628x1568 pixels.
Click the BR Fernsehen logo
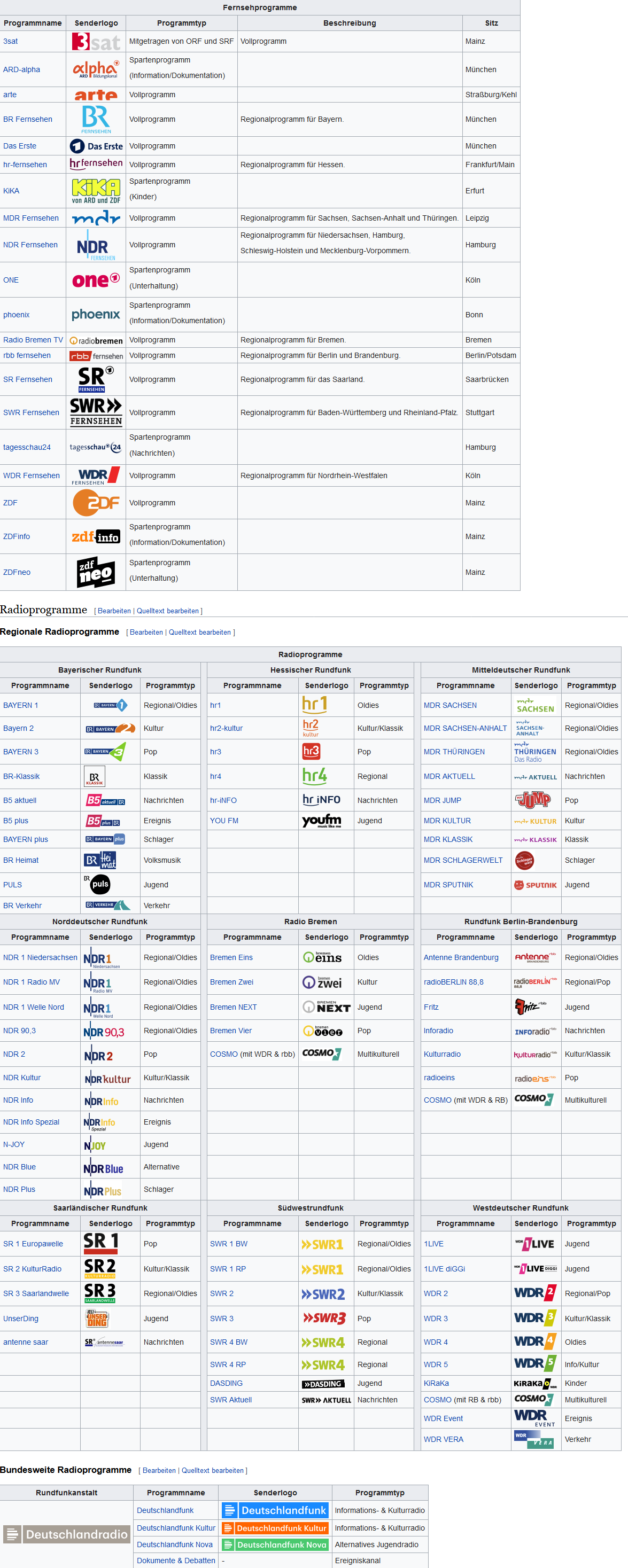click(96, 119)
